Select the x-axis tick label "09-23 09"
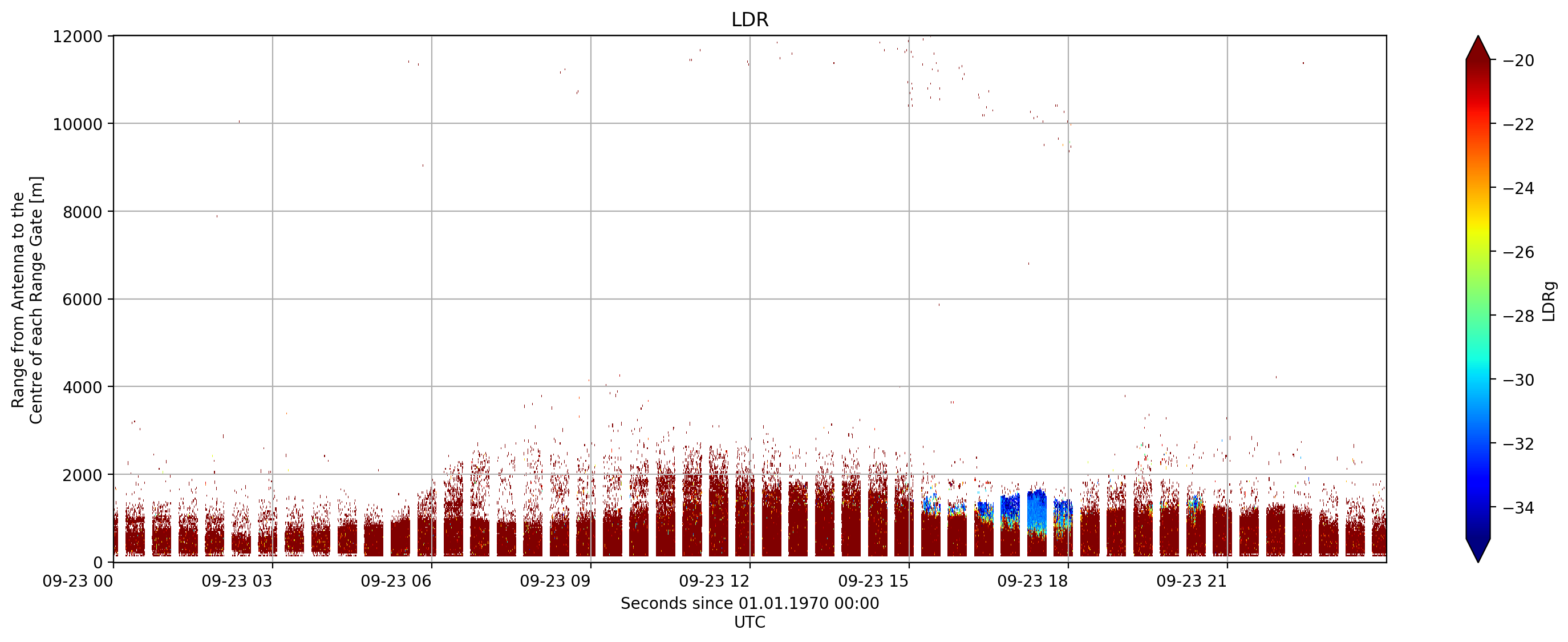Image resolution: width=1568 pixels, height=642 pixels. 555,581
